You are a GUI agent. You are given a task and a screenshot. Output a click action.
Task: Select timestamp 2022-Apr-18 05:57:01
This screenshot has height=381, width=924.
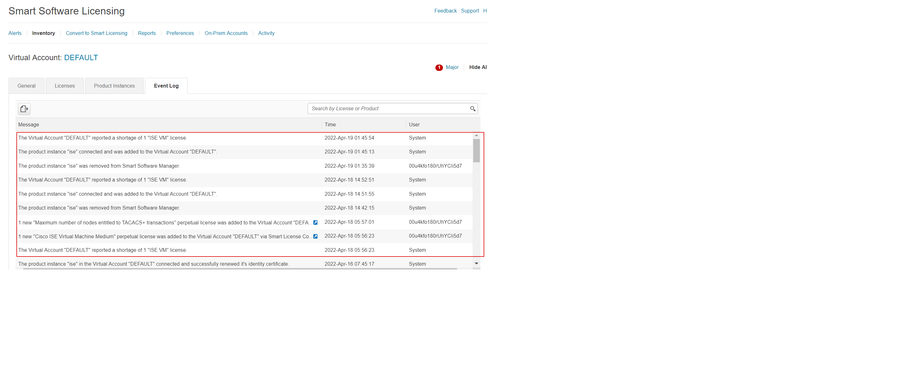click(x=349, y=222)
